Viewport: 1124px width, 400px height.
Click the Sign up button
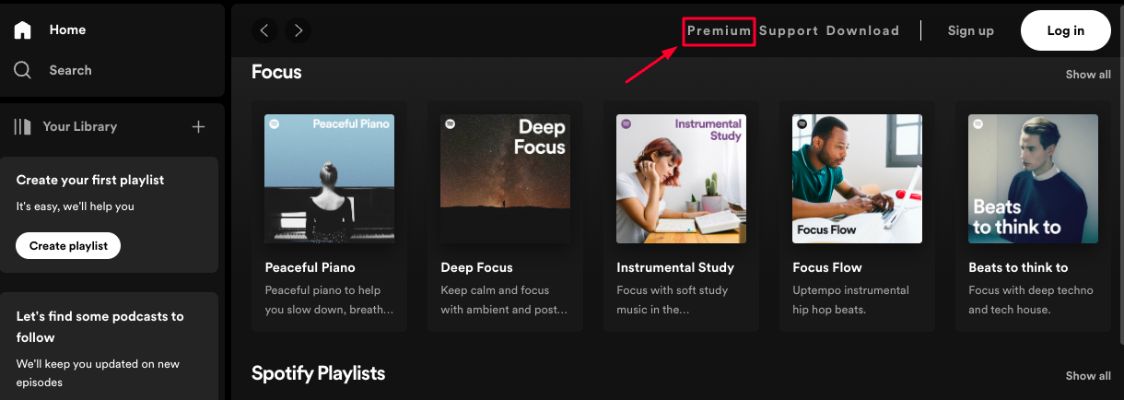(x=971, y=31)
